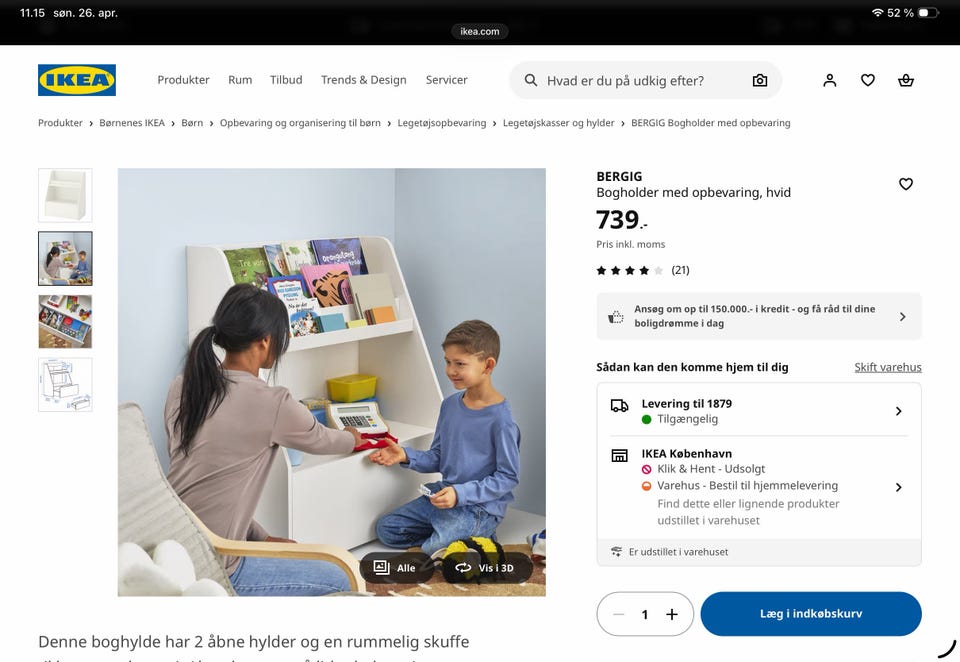Show product in 3D view
960x662 pixels.
[x=486, y=568]
